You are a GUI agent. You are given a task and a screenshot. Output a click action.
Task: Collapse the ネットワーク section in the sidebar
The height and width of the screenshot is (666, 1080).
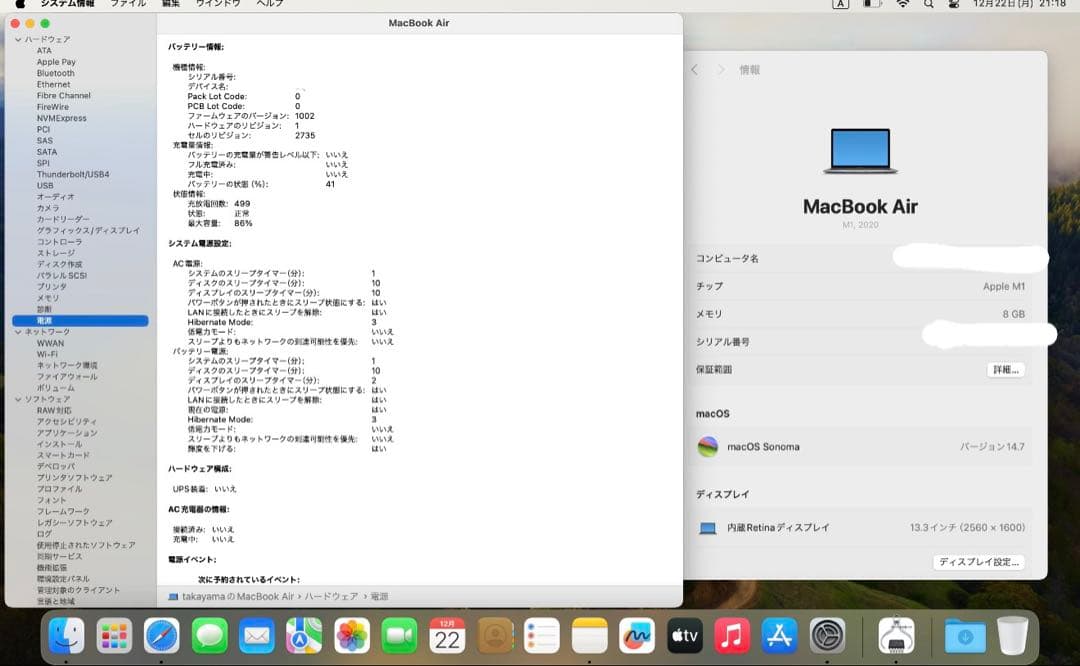17,331
